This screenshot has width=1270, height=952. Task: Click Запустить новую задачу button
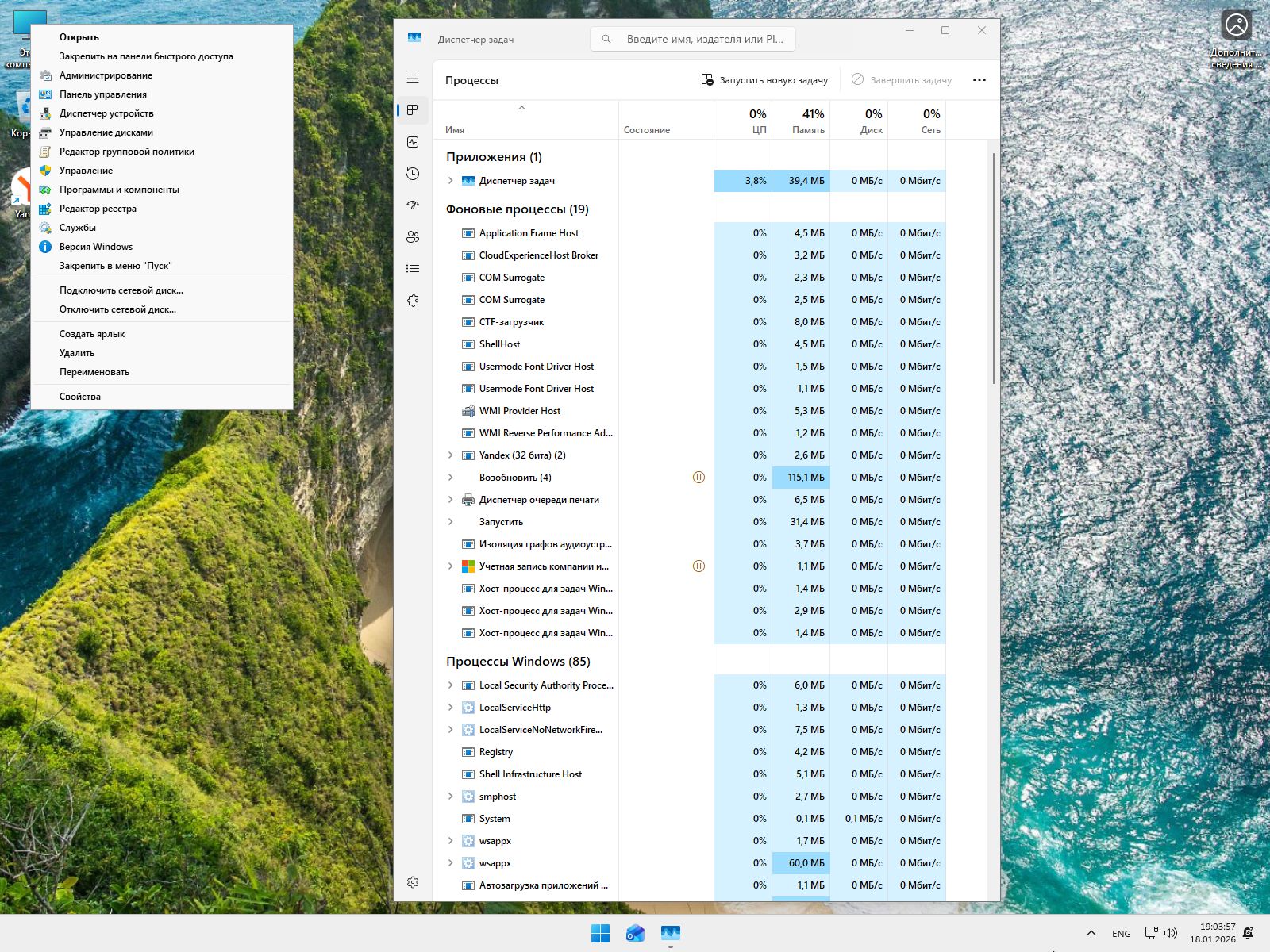(764, 80)
